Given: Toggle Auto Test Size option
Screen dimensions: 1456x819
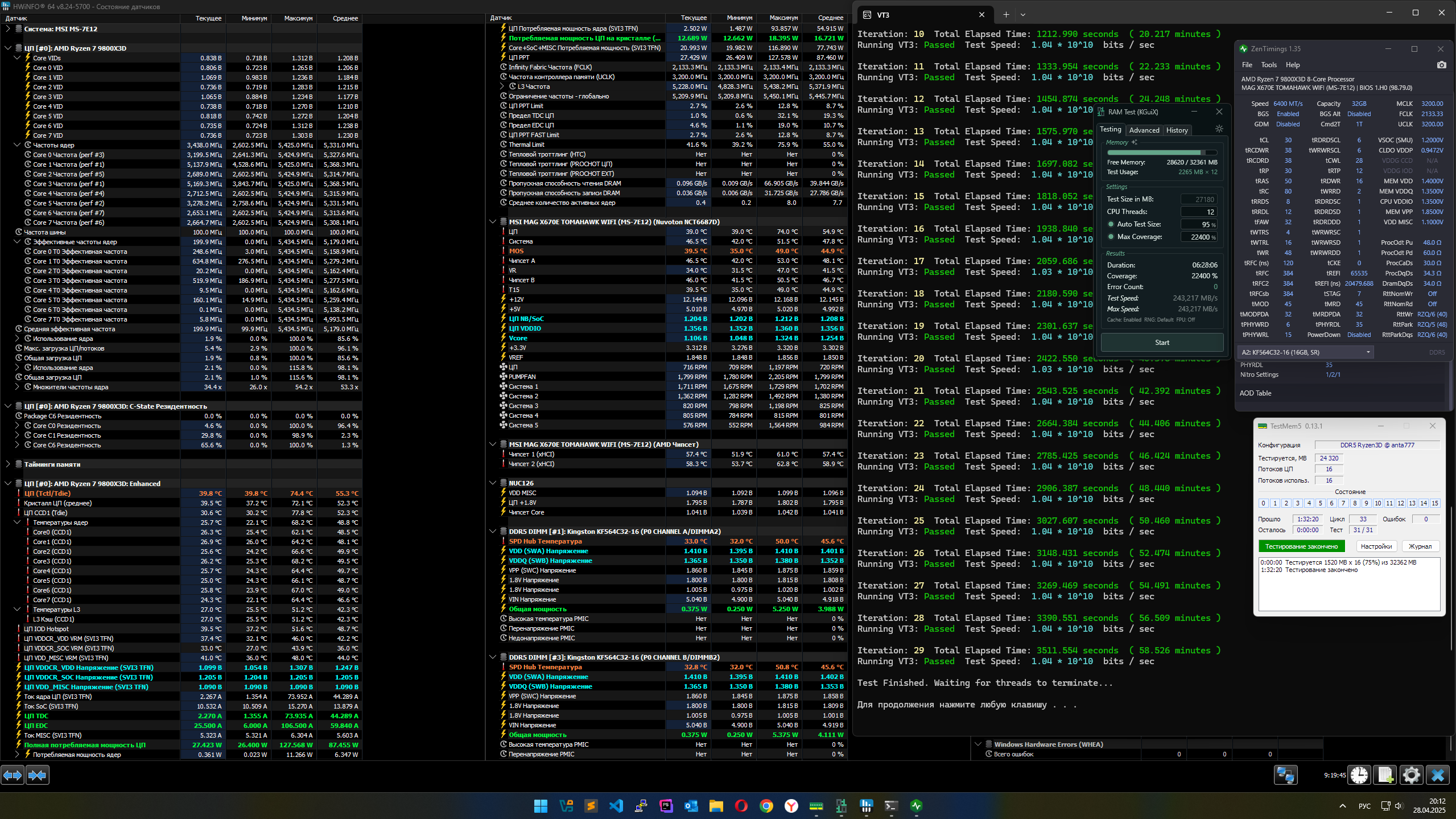Looking at the screenshot, I should [x=1111, y=224].
